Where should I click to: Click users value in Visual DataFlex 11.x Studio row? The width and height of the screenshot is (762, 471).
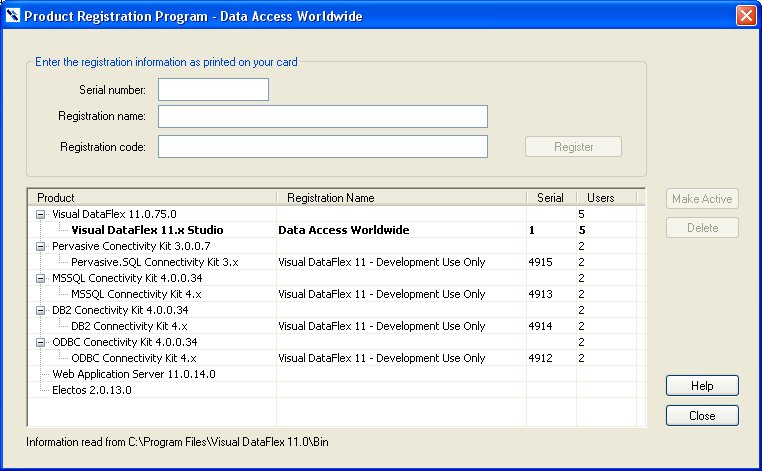pyautogui.click(x=582, y=230)
